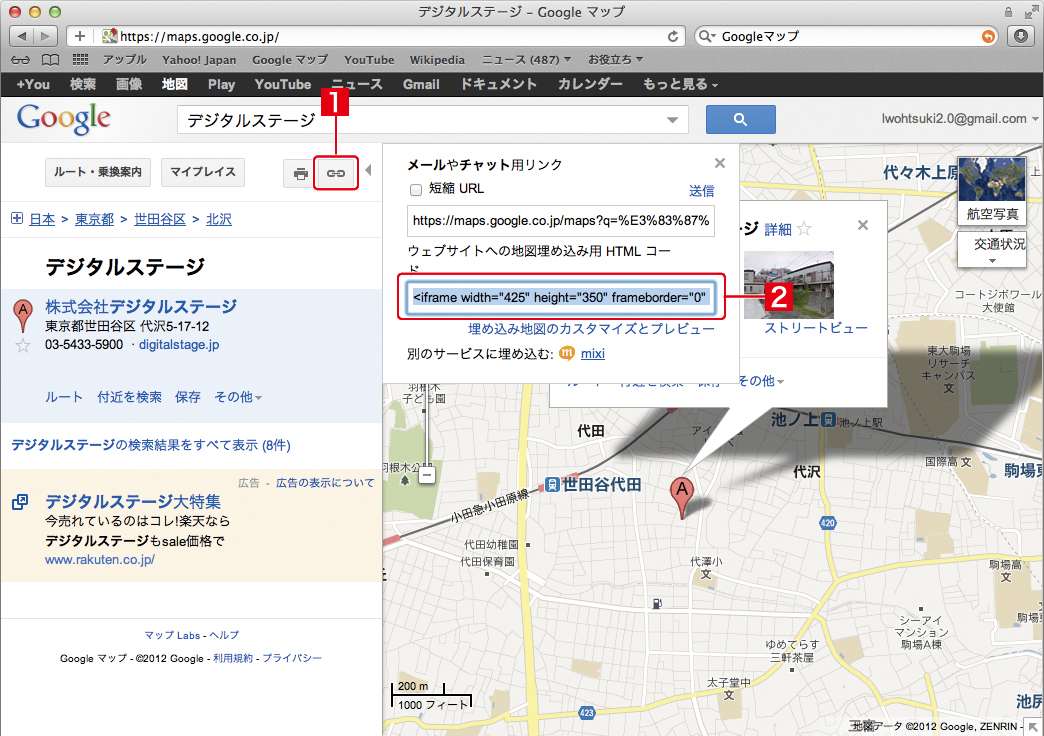1044x736 pixels.
Task: Reload the page with the refresh icon
Action: tap(673, 36)
